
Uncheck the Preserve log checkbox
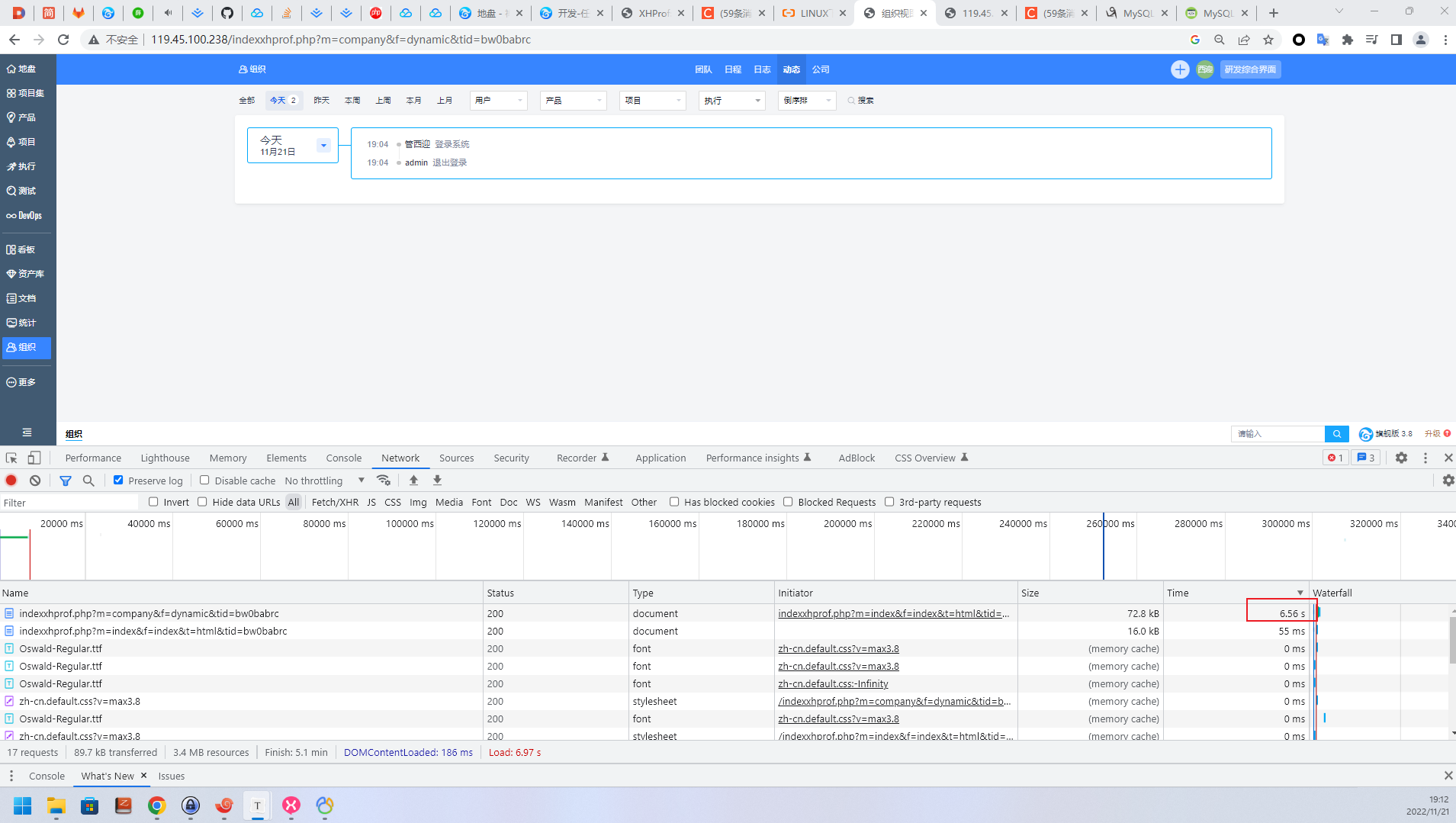tap(118, 481)
